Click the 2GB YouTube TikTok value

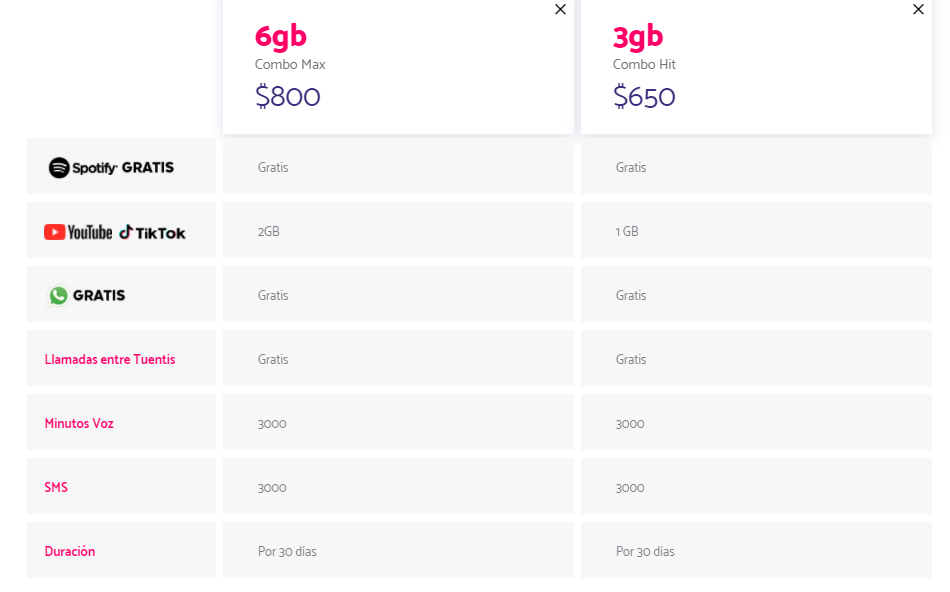click(268, 231)
